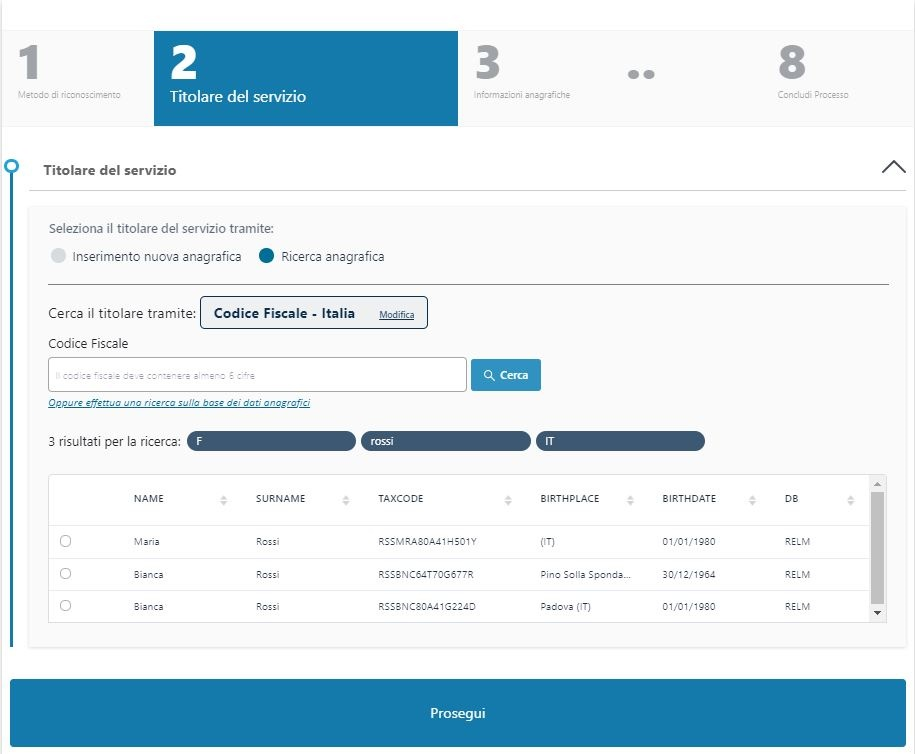The height and width of the screenshot is (754, 915).
Task: Sort results by TAXCODE sort arrows
Action: tap(508, 500)
